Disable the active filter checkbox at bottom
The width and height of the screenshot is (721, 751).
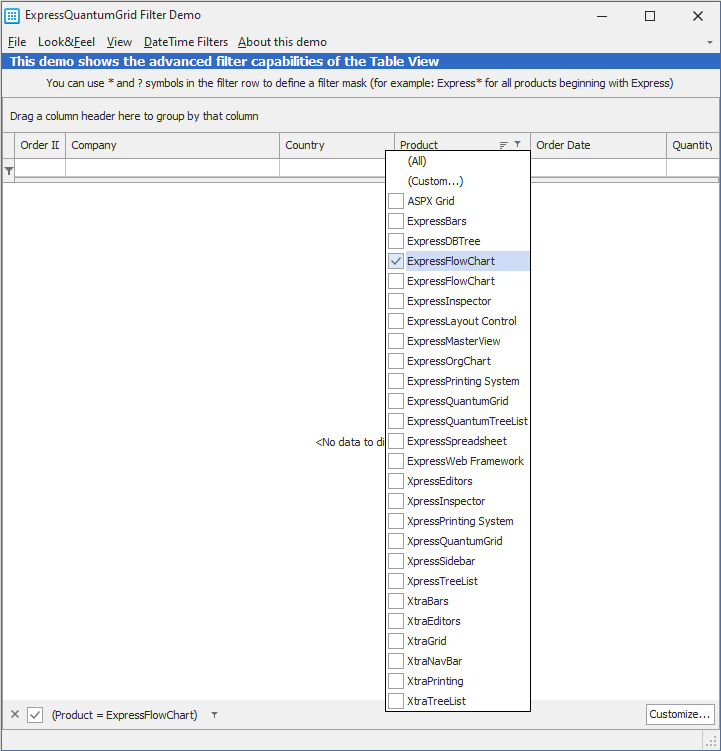[35, 715]
